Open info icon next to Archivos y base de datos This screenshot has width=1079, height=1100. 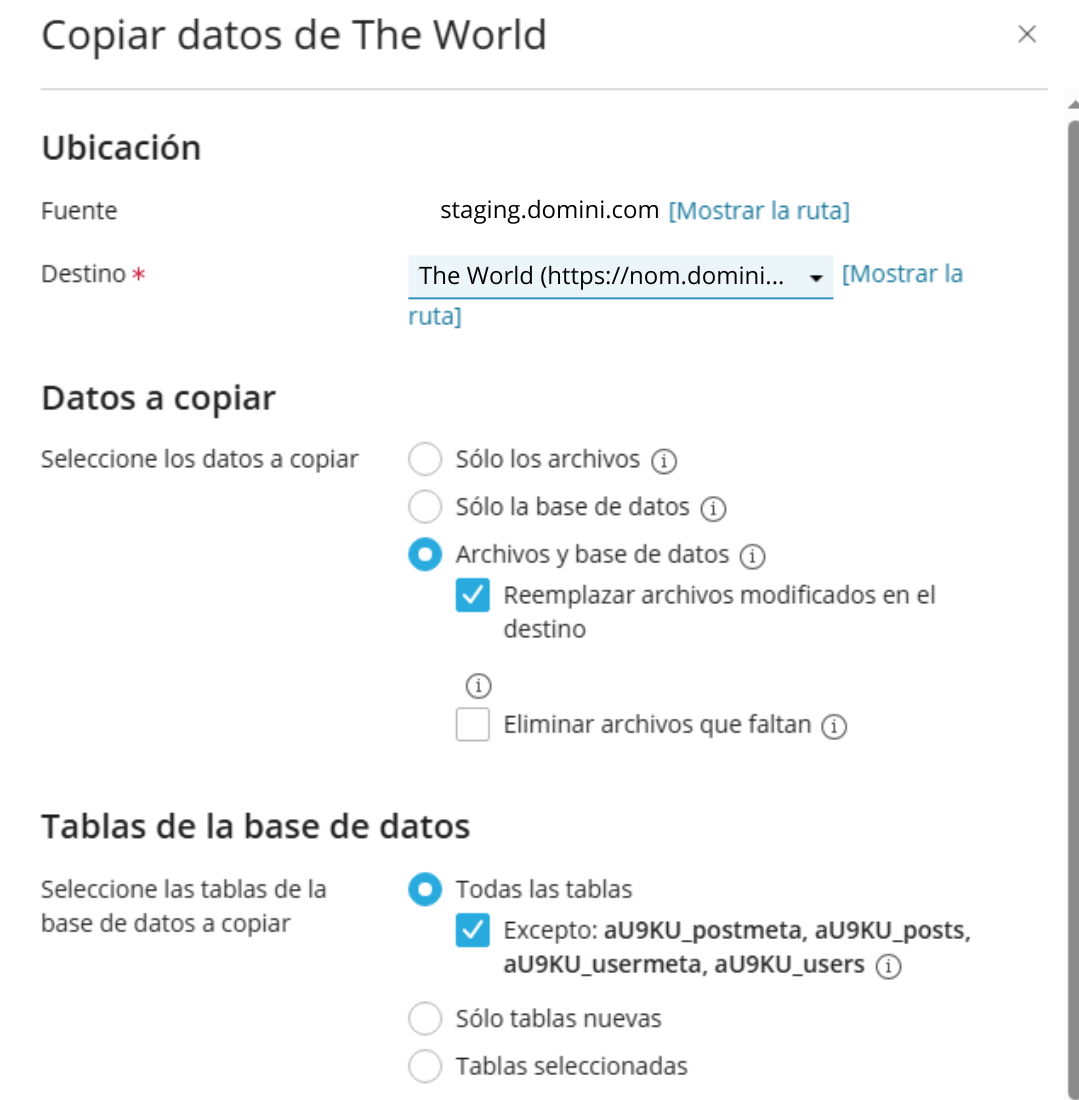pos(753,556)
